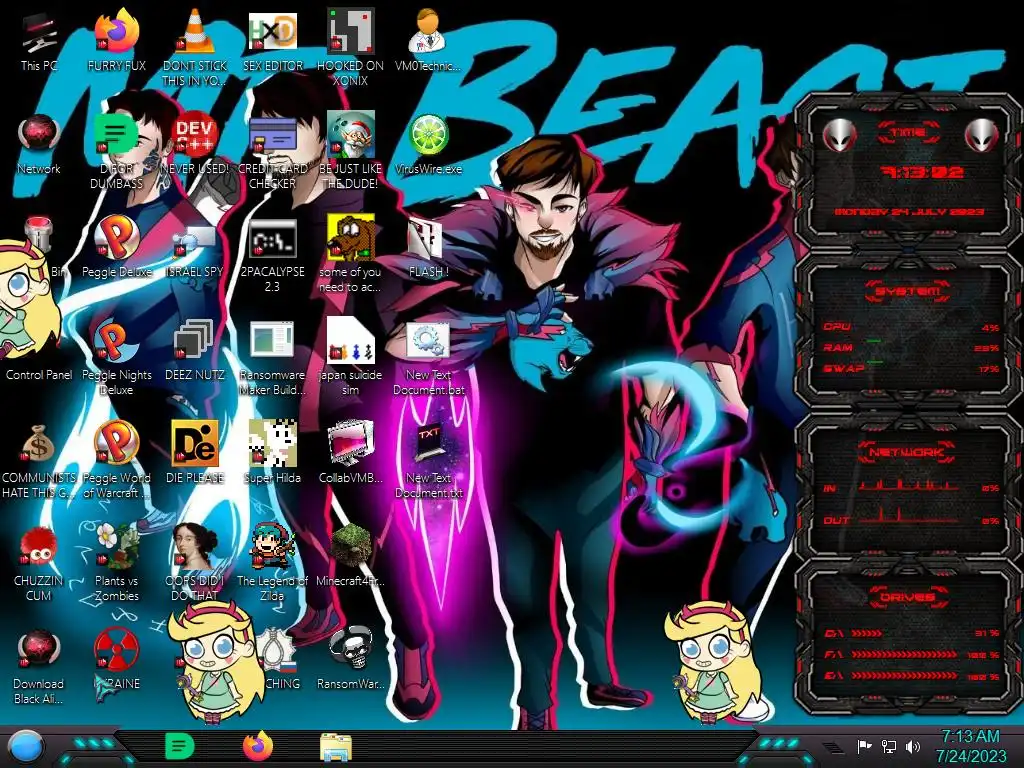This screenshot has height=768, width=1024.
Task: Open the VirusWire.exe lime icon
Action: [x=428, y=135]
